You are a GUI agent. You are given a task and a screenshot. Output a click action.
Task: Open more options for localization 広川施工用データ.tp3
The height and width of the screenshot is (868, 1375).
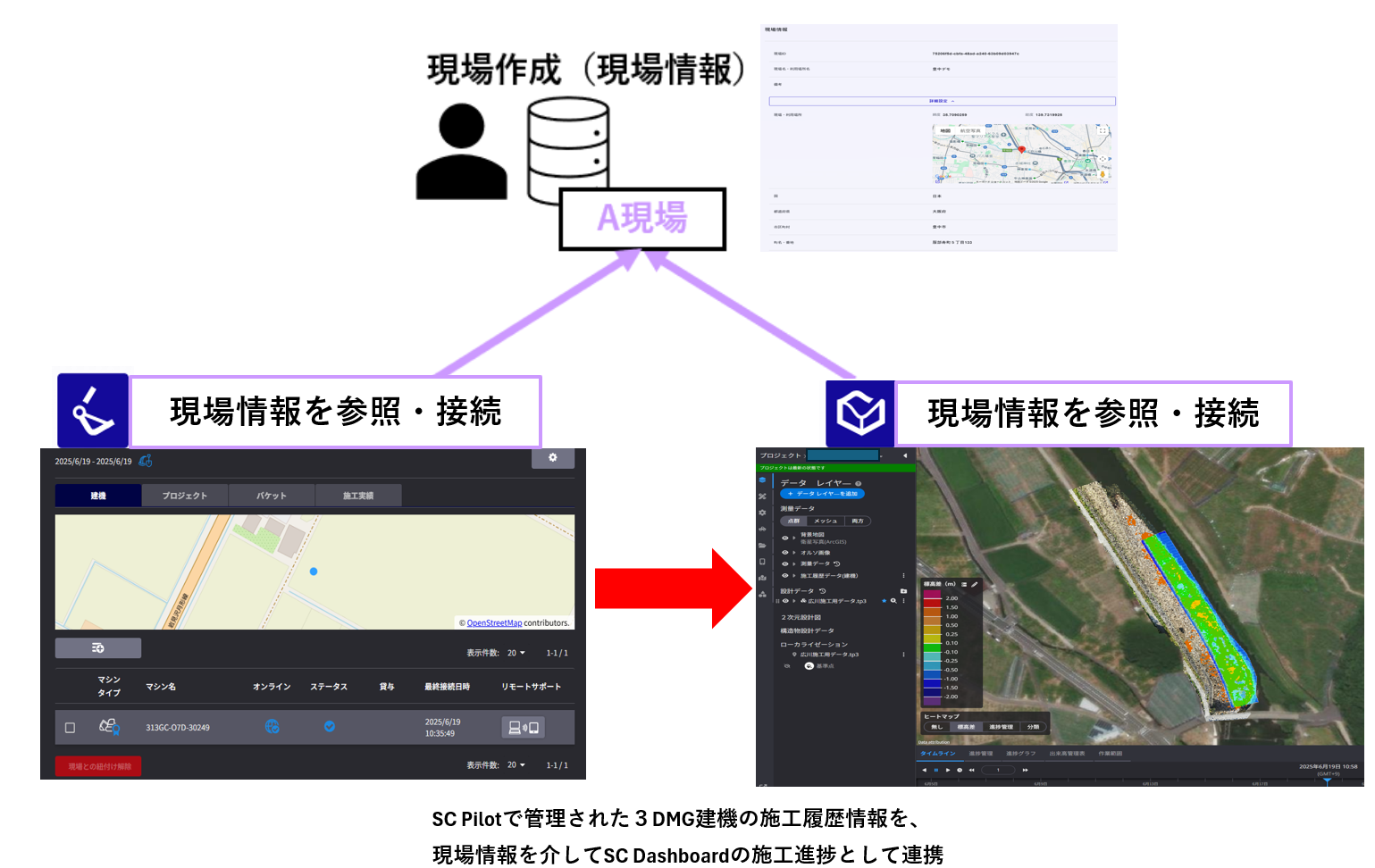[903, 655]
